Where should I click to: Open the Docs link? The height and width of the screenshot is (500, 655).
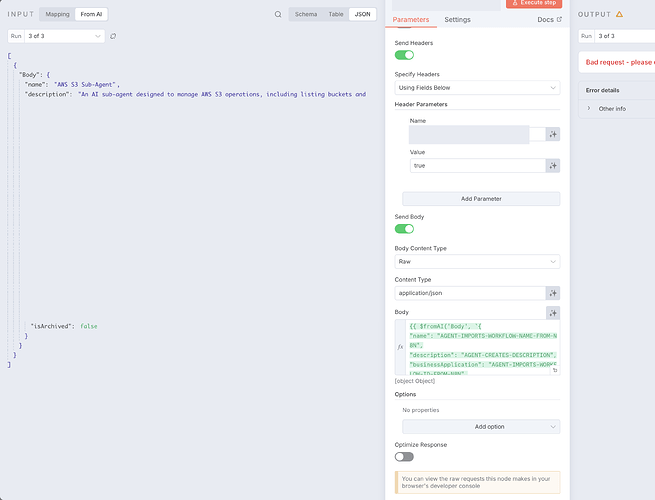[x=549, y=20]
